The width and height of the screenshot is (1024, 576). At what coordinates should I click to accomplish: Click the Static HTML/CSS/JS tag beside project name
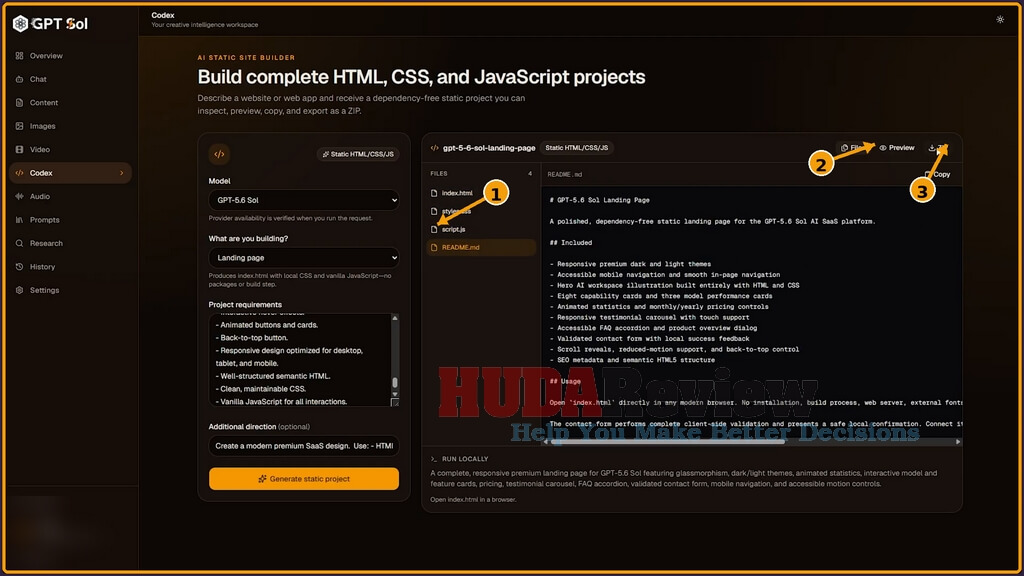(x=577, y=148)
